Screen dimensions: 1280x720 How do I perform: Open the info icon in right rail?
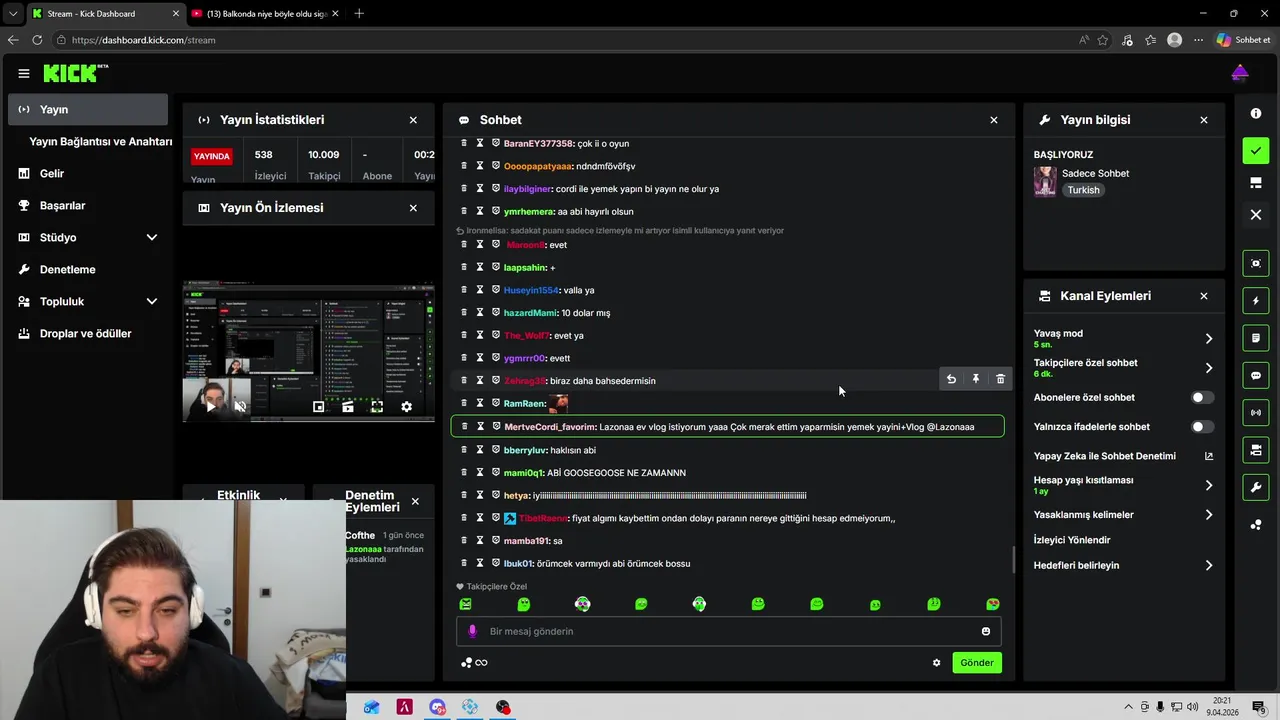tap(1256, 113)
